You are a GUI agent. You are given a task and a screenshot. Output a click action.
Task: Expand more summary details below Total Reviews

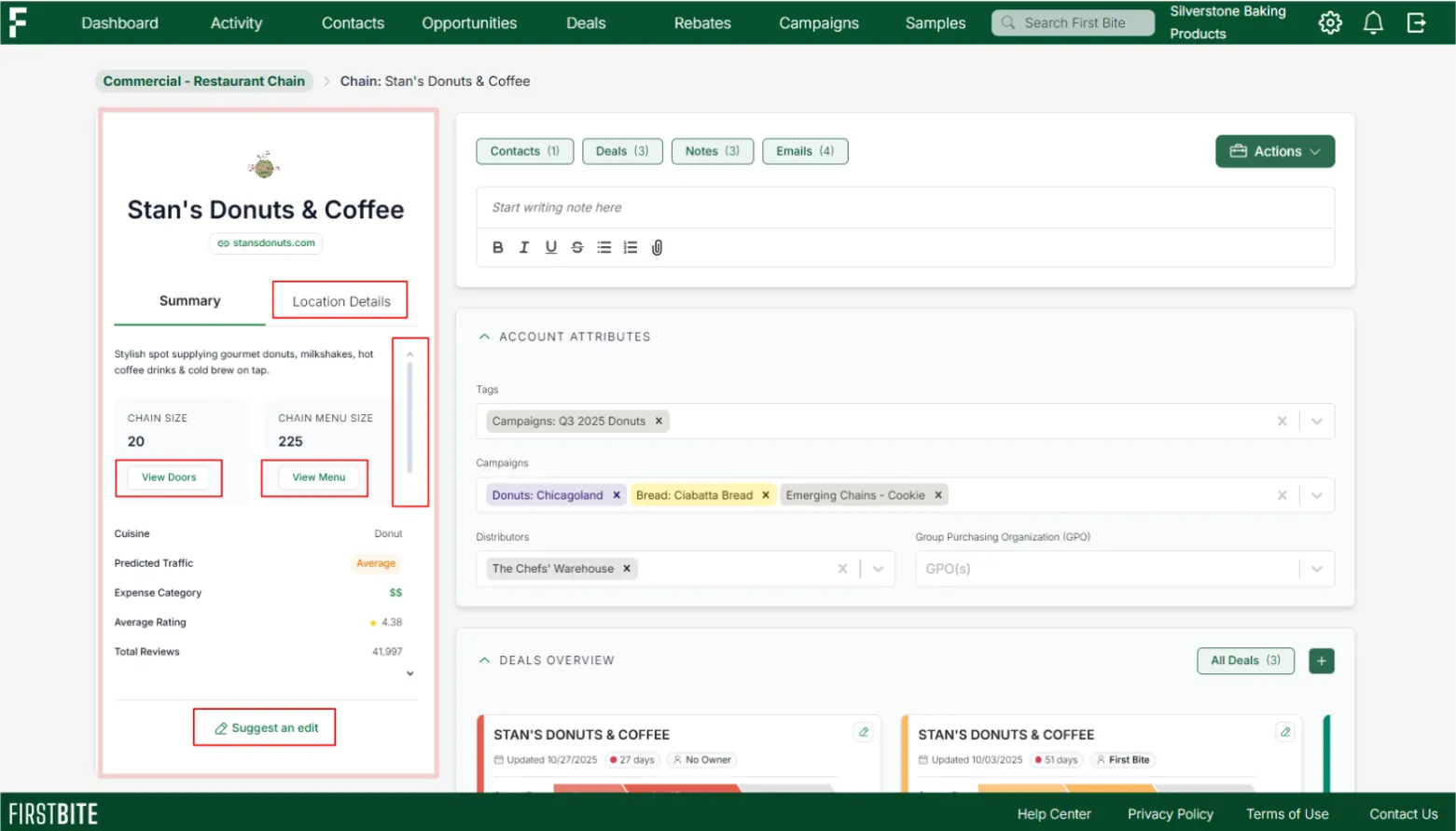point(409,673)
